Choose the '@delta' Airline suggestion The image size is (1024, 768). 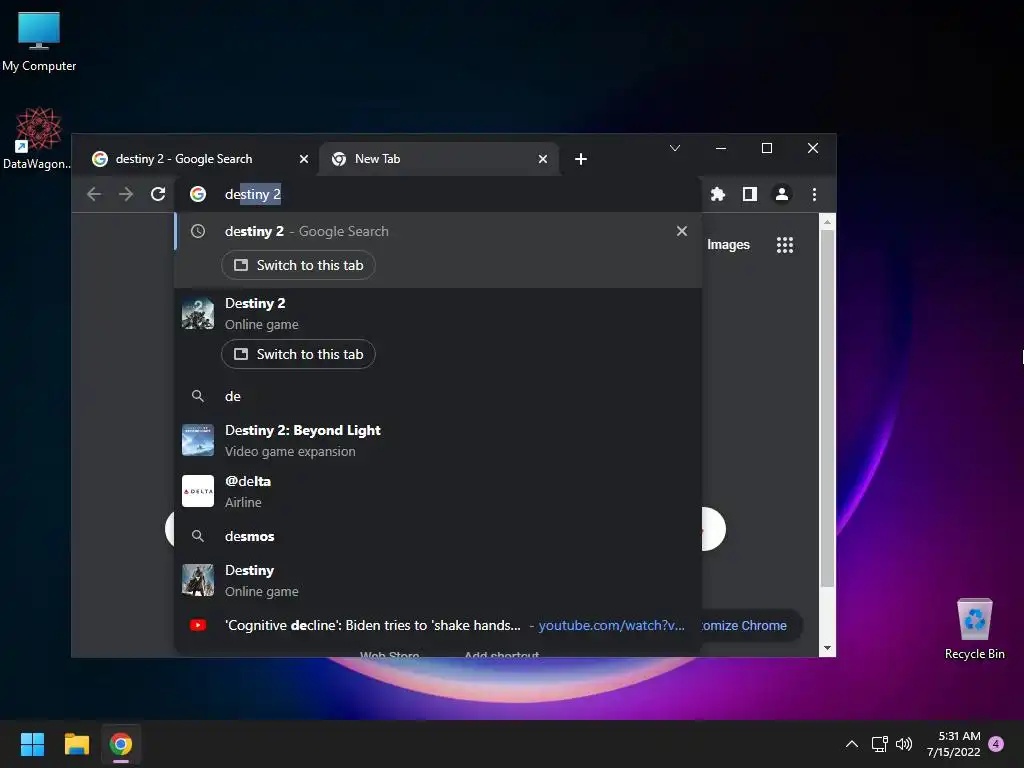coord(438,491)
